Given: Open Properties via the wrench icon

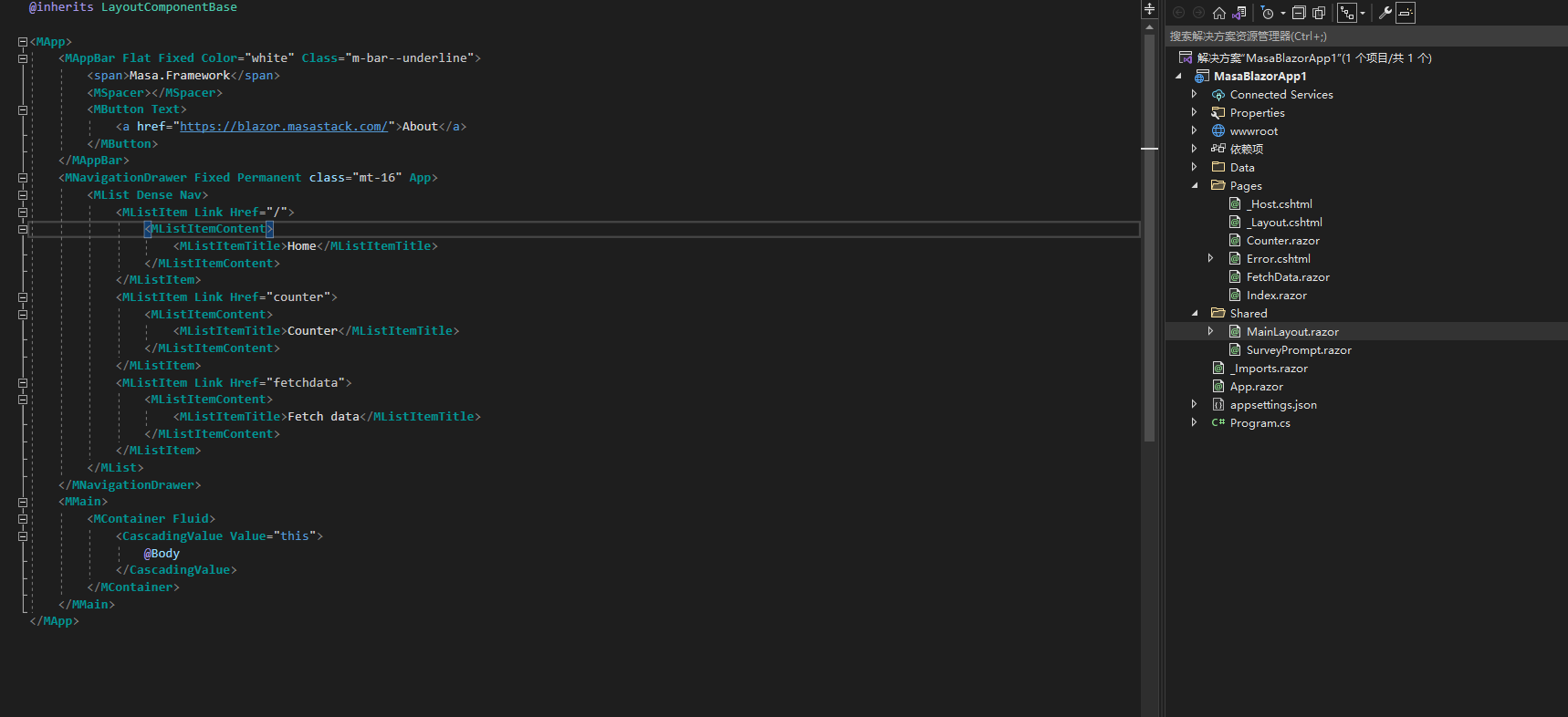Looking at the screenshot, I should 1385,13.
